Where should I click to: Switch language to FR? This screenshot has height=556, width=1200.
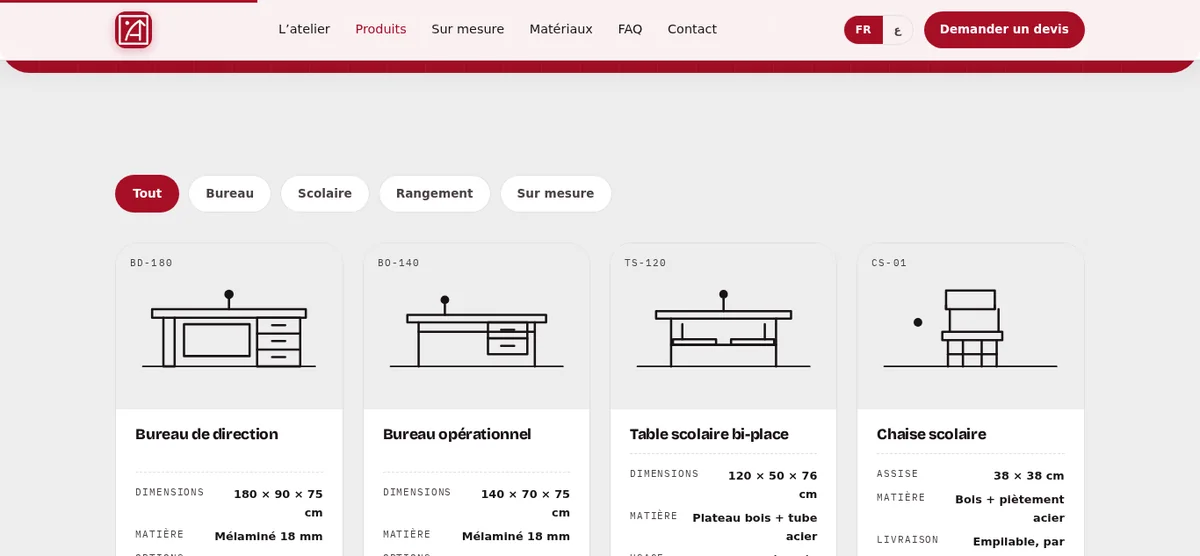tap(863, 30)
